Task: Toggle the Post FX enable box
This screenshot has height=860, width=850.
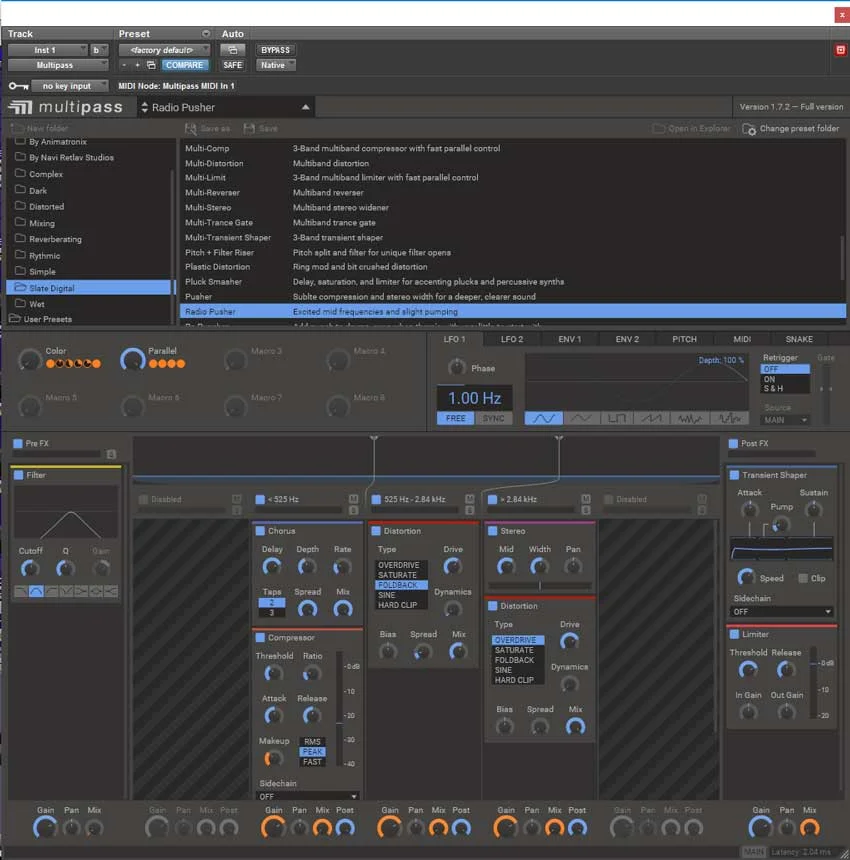Action: pos(733,443)
